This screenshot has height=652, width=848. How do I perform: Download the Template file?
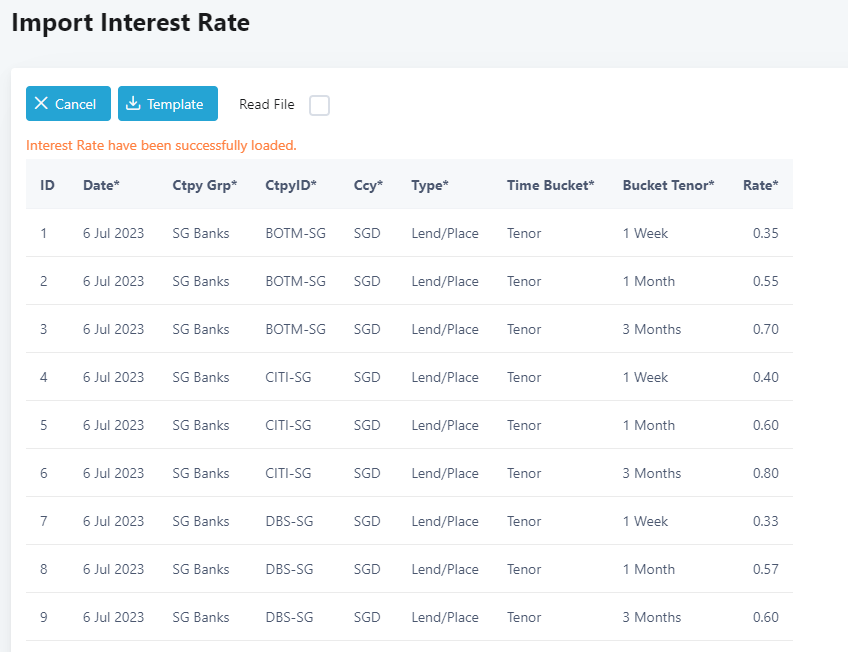tap(168, 104)
